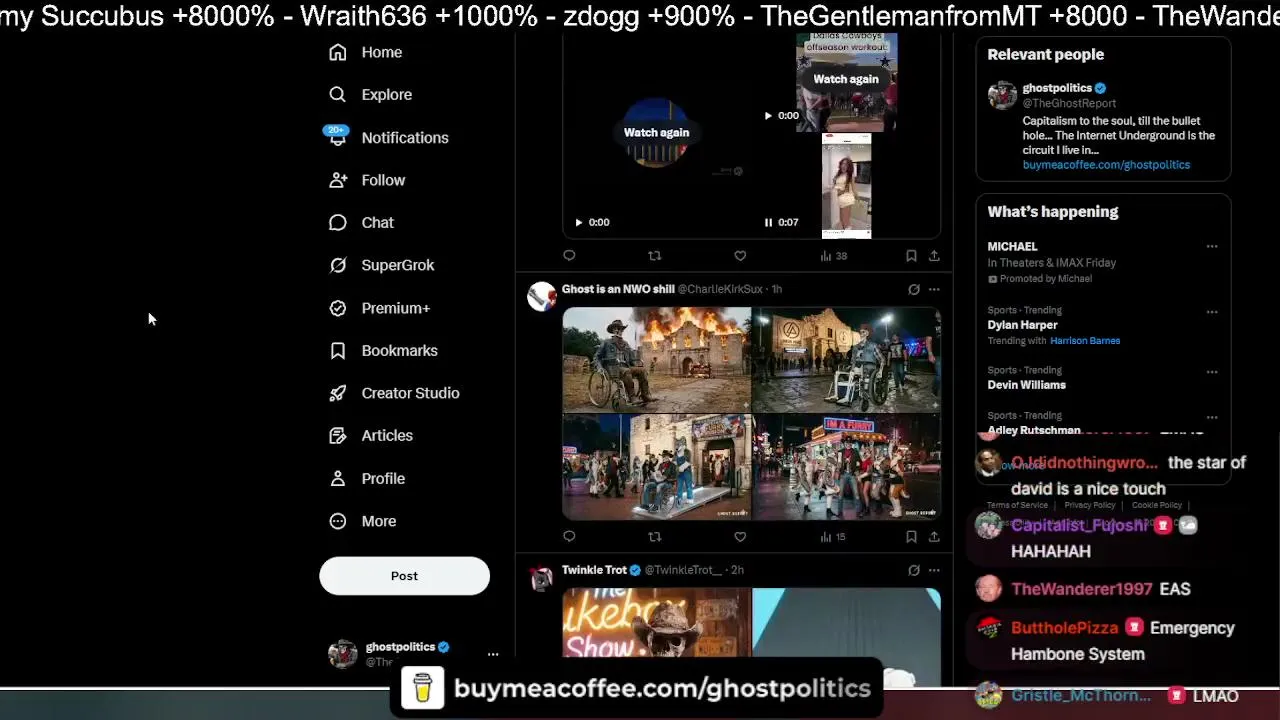Viewport: 1280px width, 720px height.
Task: Open Ghost is an NWO shill profile avatar
Action: pyautogui.click(x=541, y=296)
